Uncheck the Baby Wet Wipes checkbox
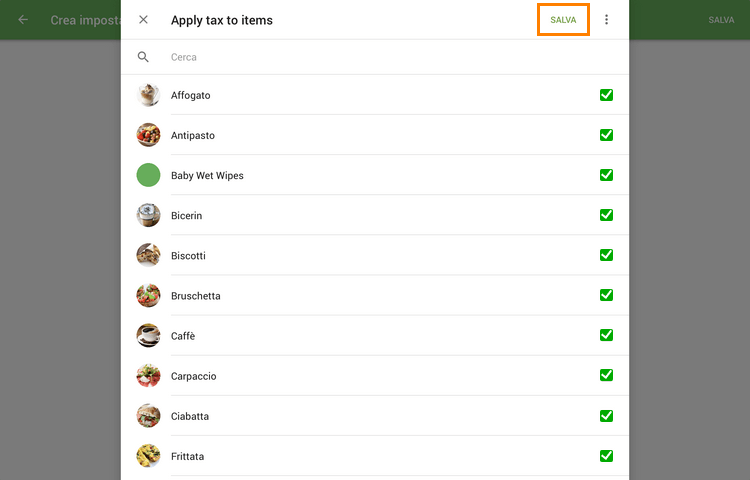Viewport: 750px width, 480px height. pos(606,175)
